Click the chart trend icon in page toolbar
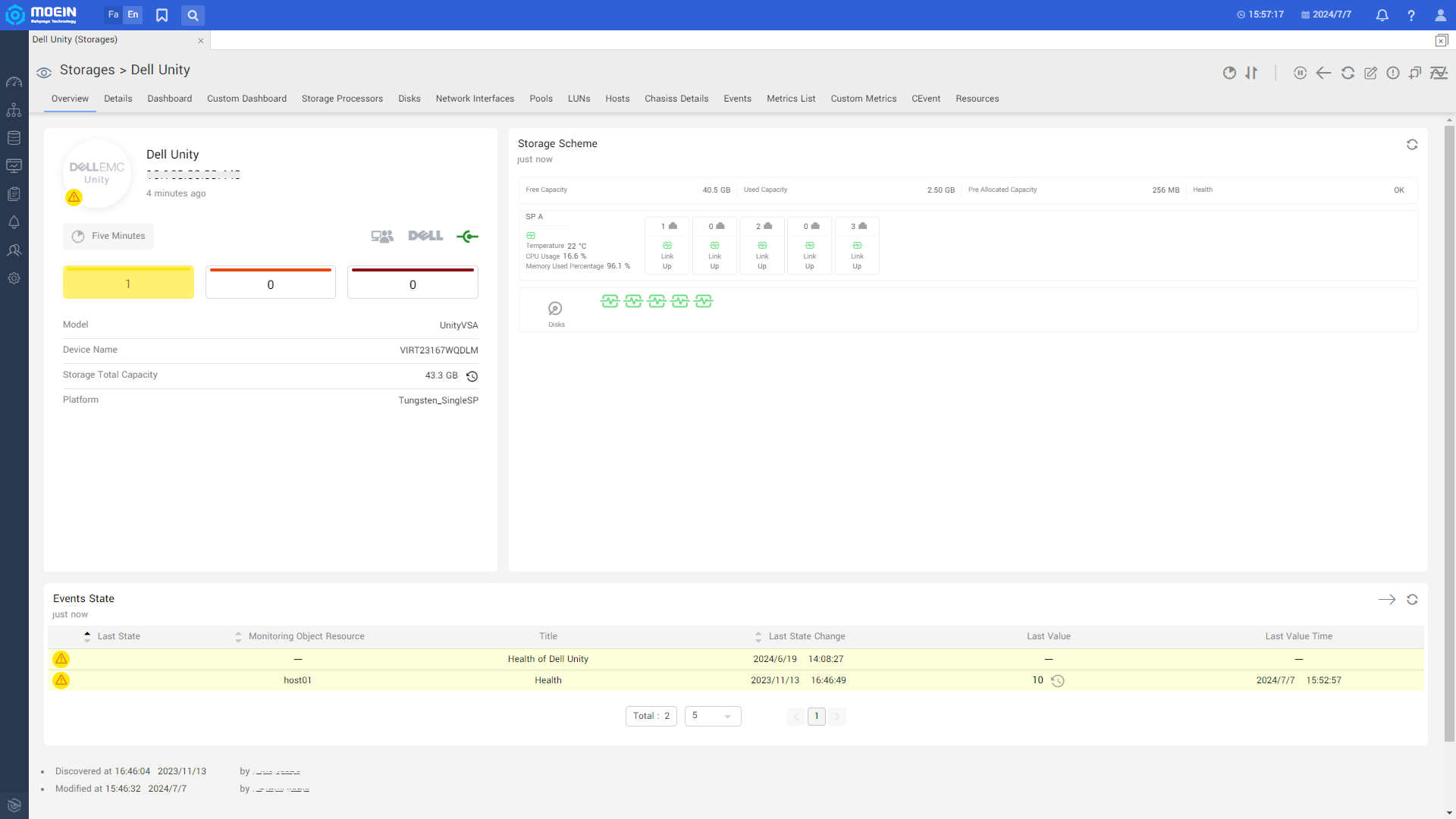The width and height of the screenshot is (1456, 819). point(1439,73)
